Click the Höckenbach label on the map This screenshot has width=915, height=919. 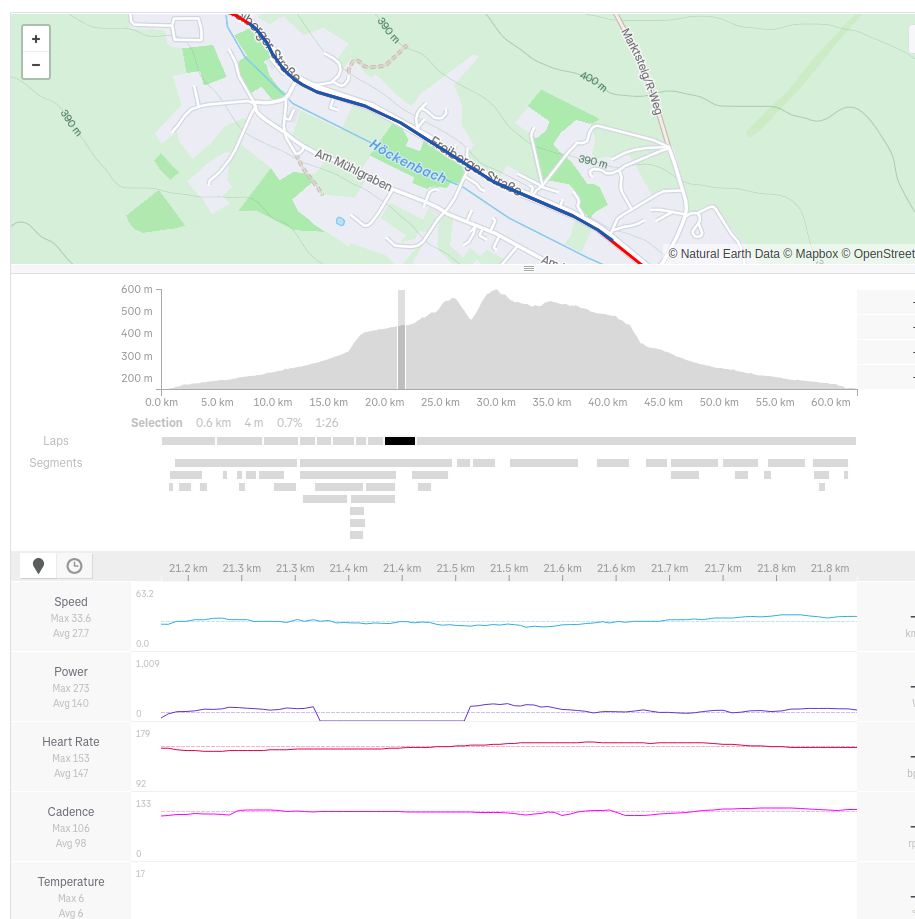click(x=407, y=160)
